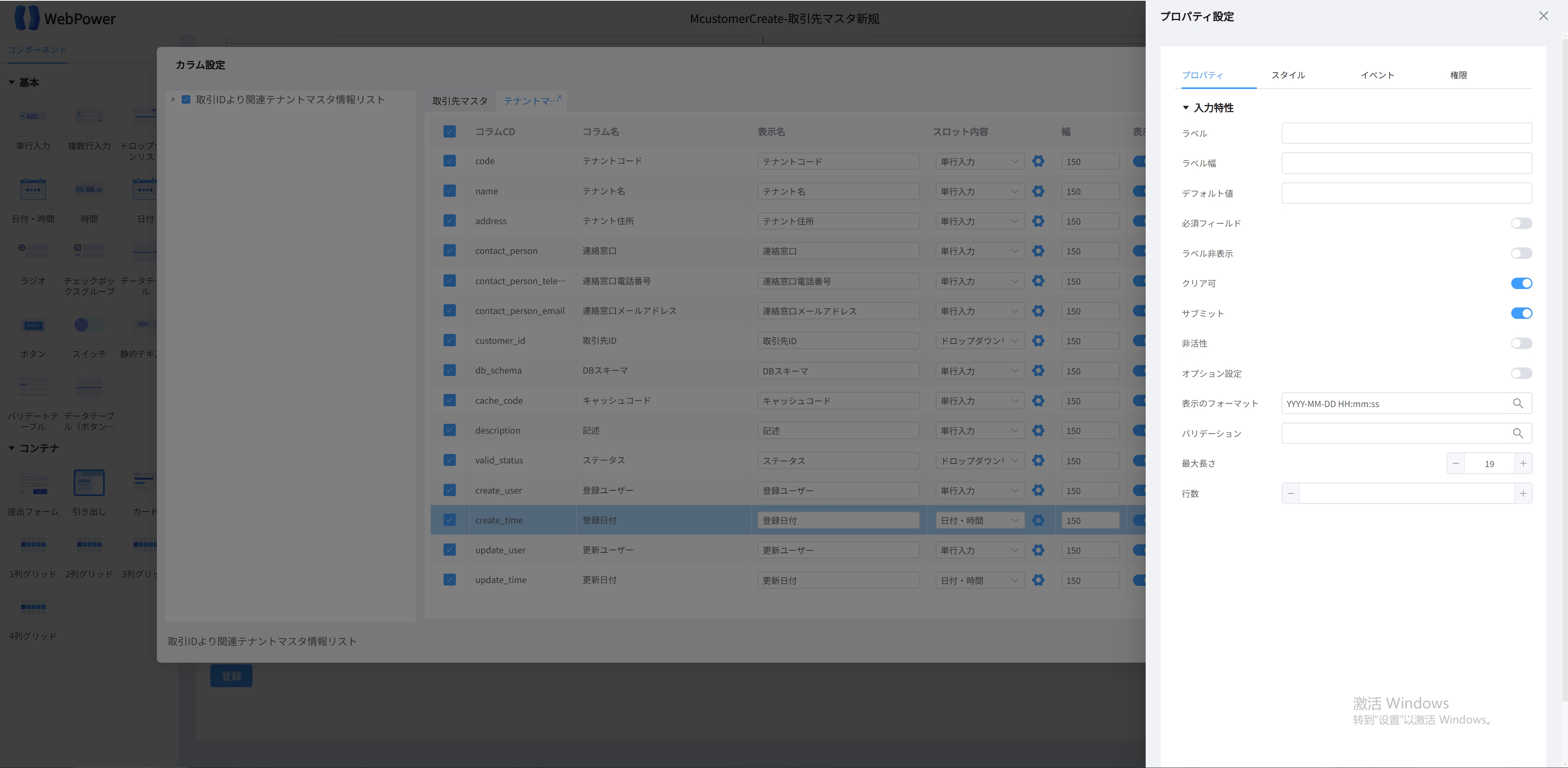Search icon in 表示のフォーマット field

[x=1518, y=403]
